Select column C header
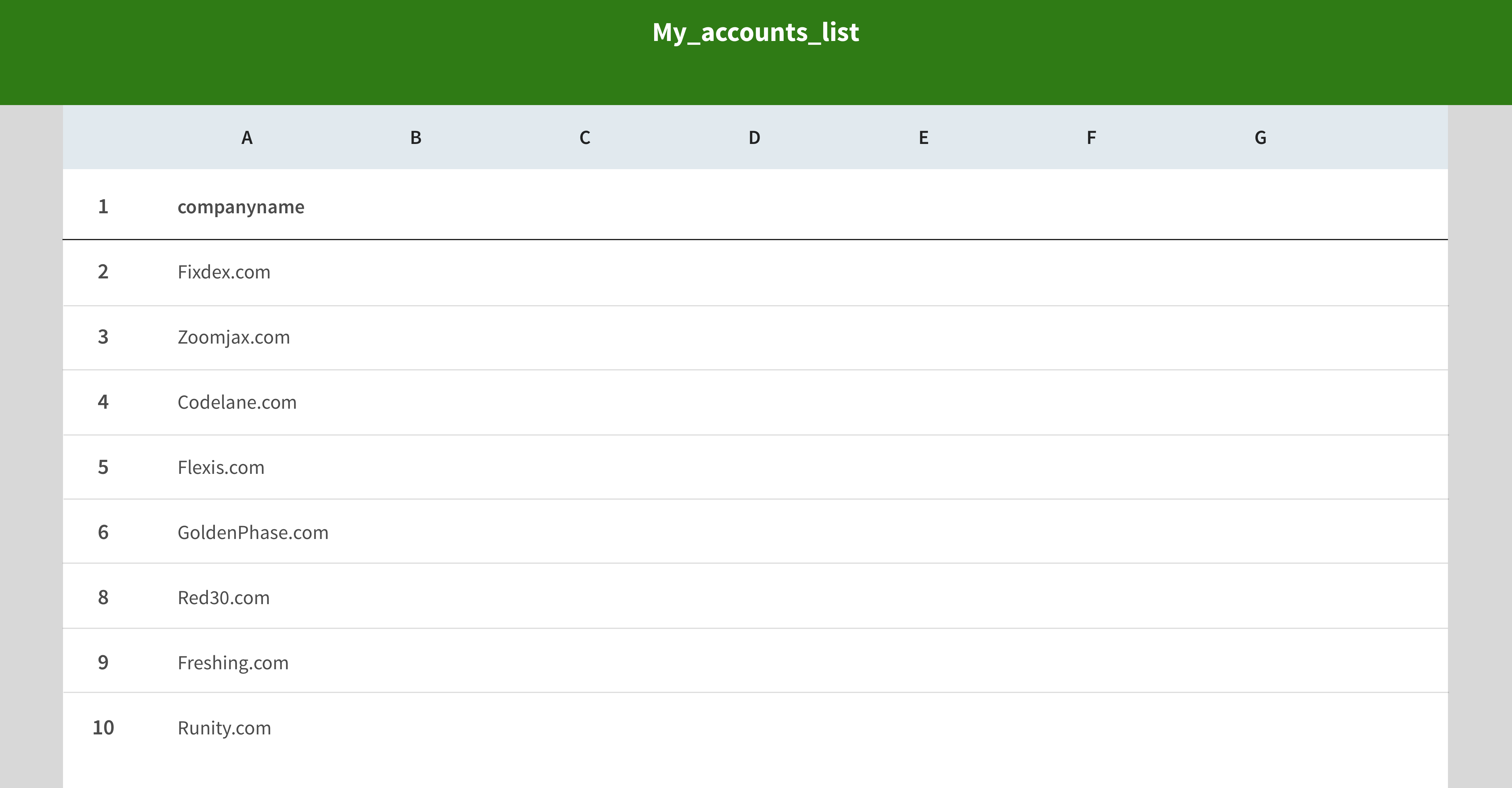 pyautogui.click(x=584, y=138)
